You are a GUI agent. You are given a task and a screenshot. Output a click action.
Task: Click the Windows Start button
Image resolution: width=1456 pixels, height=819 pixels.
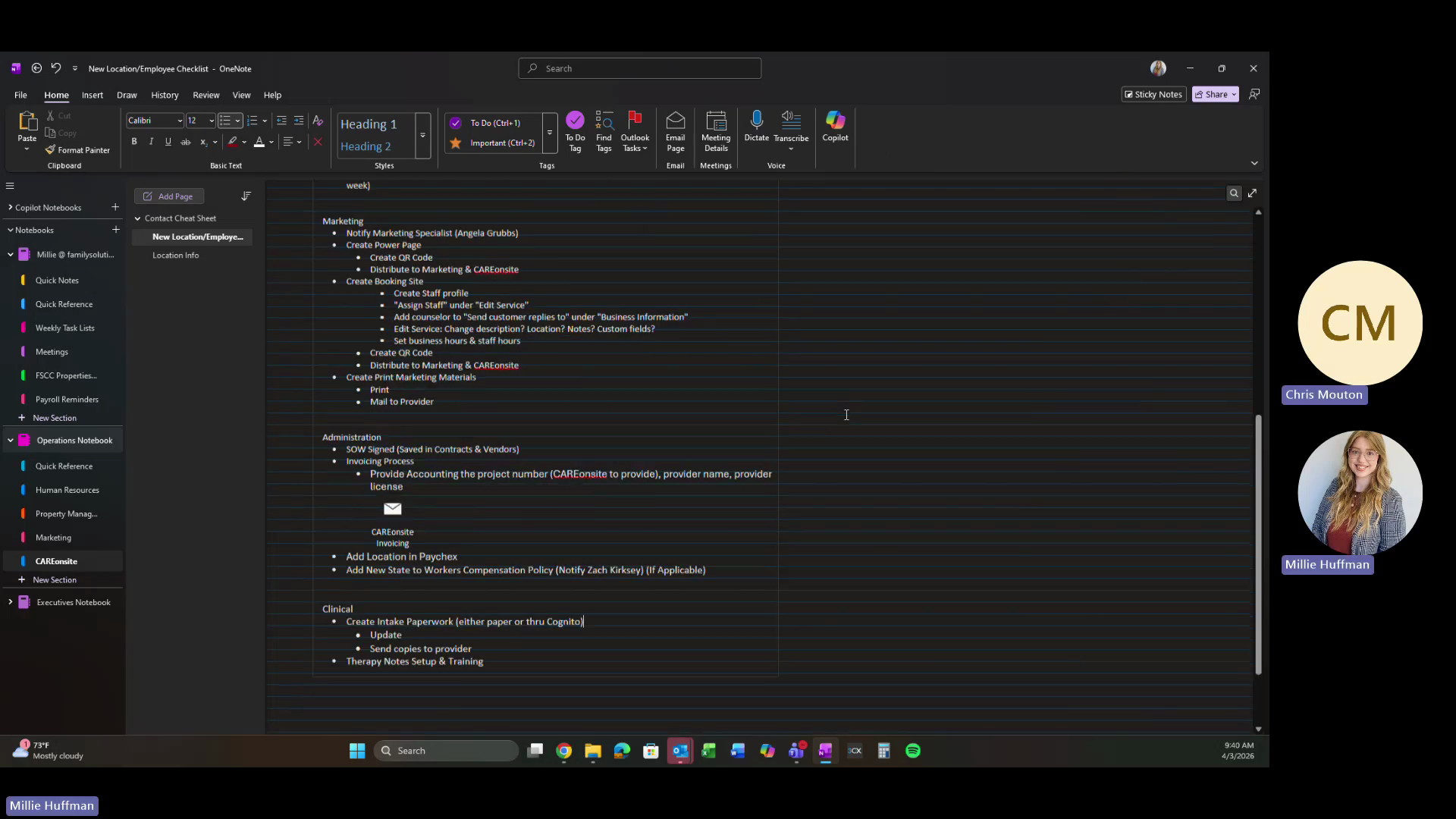coord(357,751)
